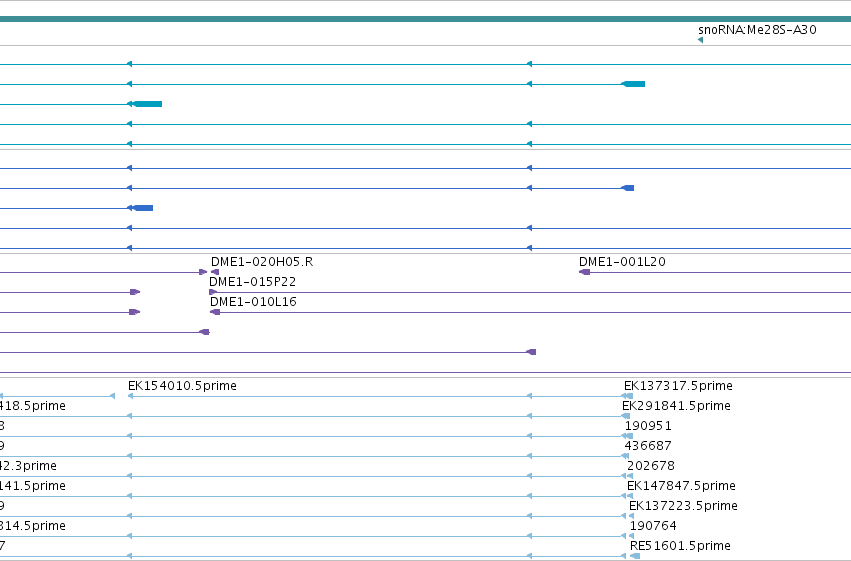Select the snoRNA:Me28S-A30 feature label
The height and width of the screenshot is (561, 851).
(x=757, y=30)
